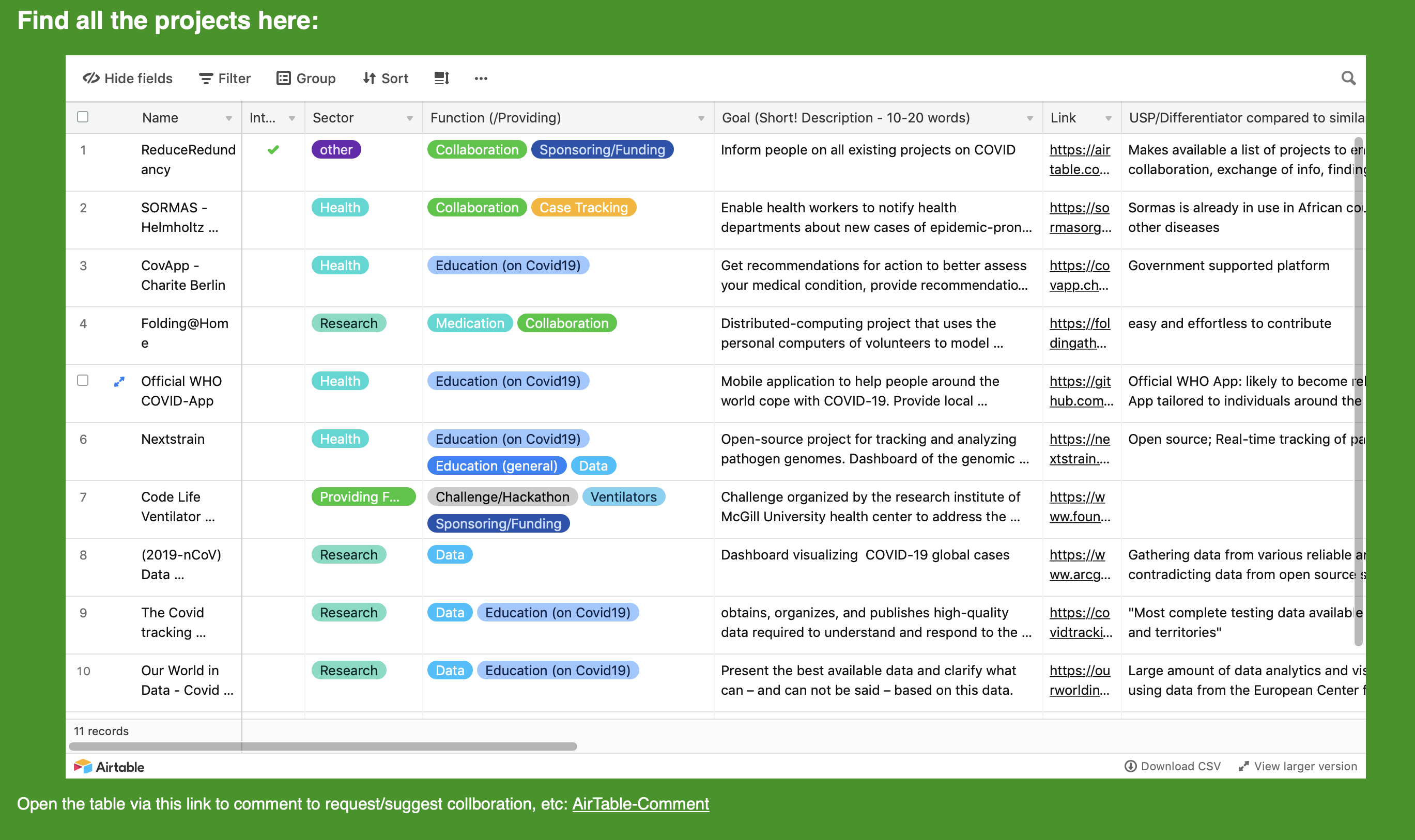Expand the Official WHO COVID-App record

119,382
